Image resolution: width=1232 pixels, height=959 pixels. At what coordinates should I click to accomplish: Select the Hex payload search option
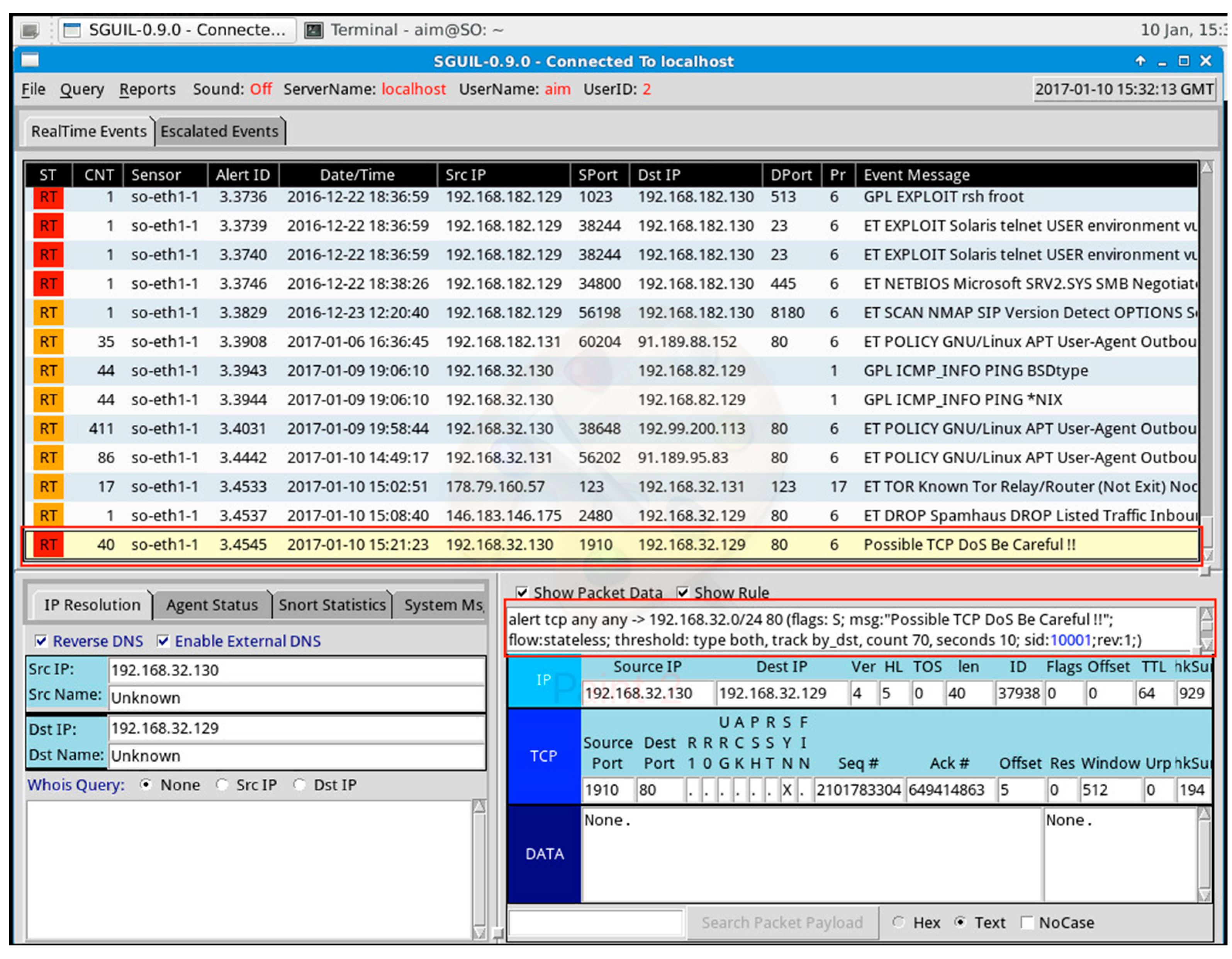coord(899,923)
